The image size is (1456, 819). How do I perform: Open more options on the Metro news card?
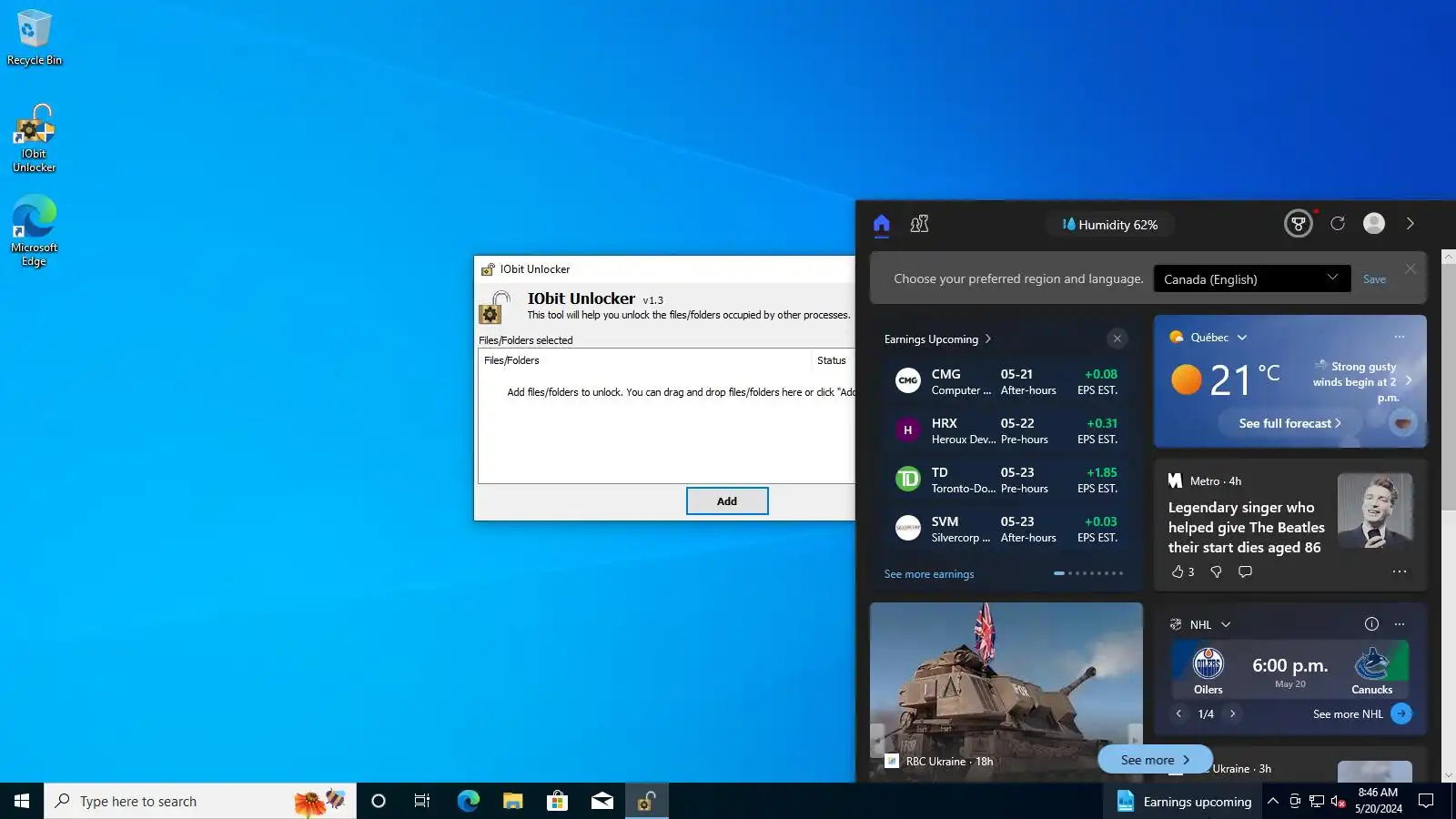point(1400,571)
